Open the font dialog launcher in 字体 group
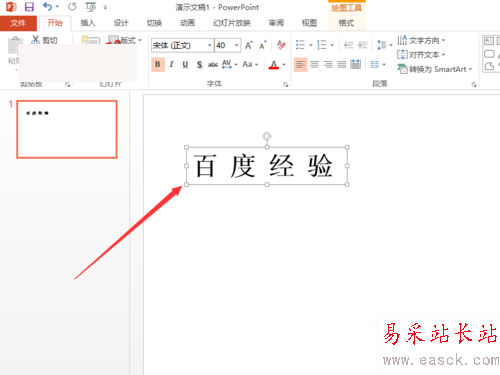This screenshot has height=375, width=500. (x=286, y=85)
